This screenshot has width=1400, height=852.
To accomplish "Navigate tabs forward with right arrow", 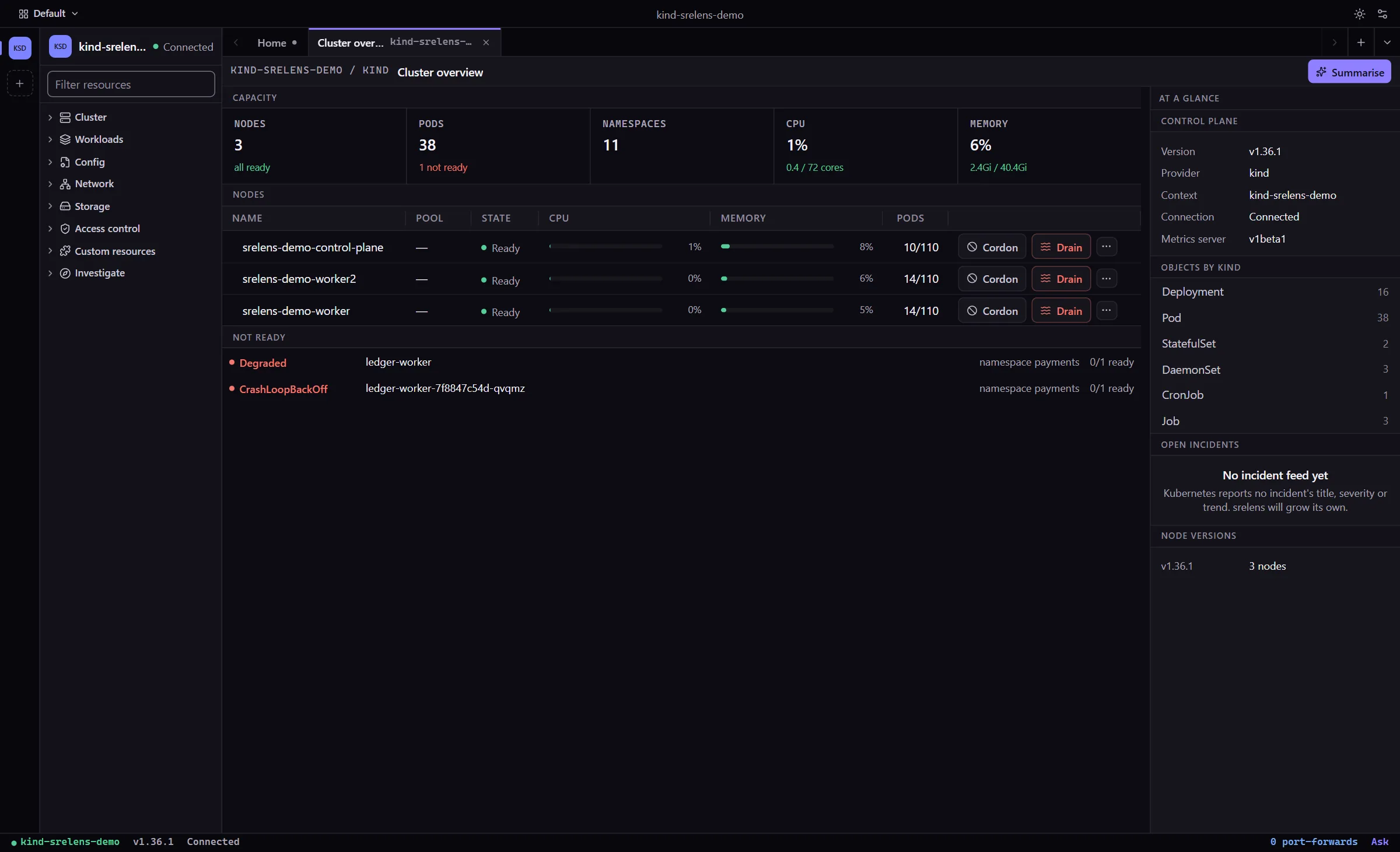I will coord(1335,43).
